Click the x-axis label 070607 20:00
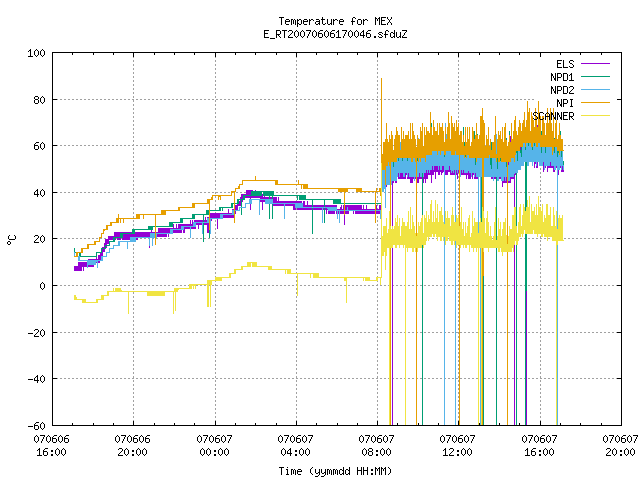Image resolution: width=640 pixels, height=480 pixels. pos(620,446)
